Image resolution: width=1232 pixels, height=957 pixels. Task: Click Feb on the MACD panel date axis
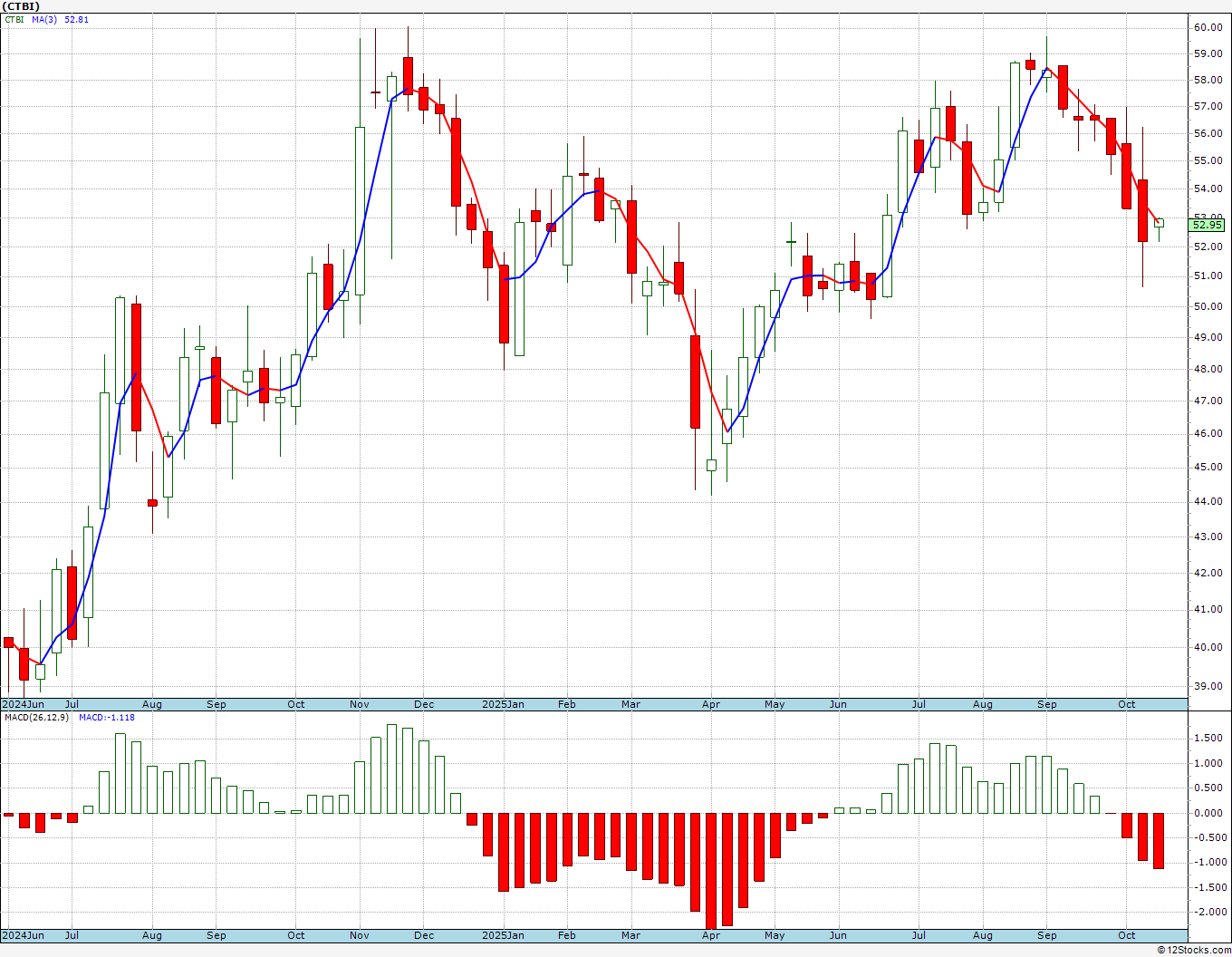pos(567,935)
